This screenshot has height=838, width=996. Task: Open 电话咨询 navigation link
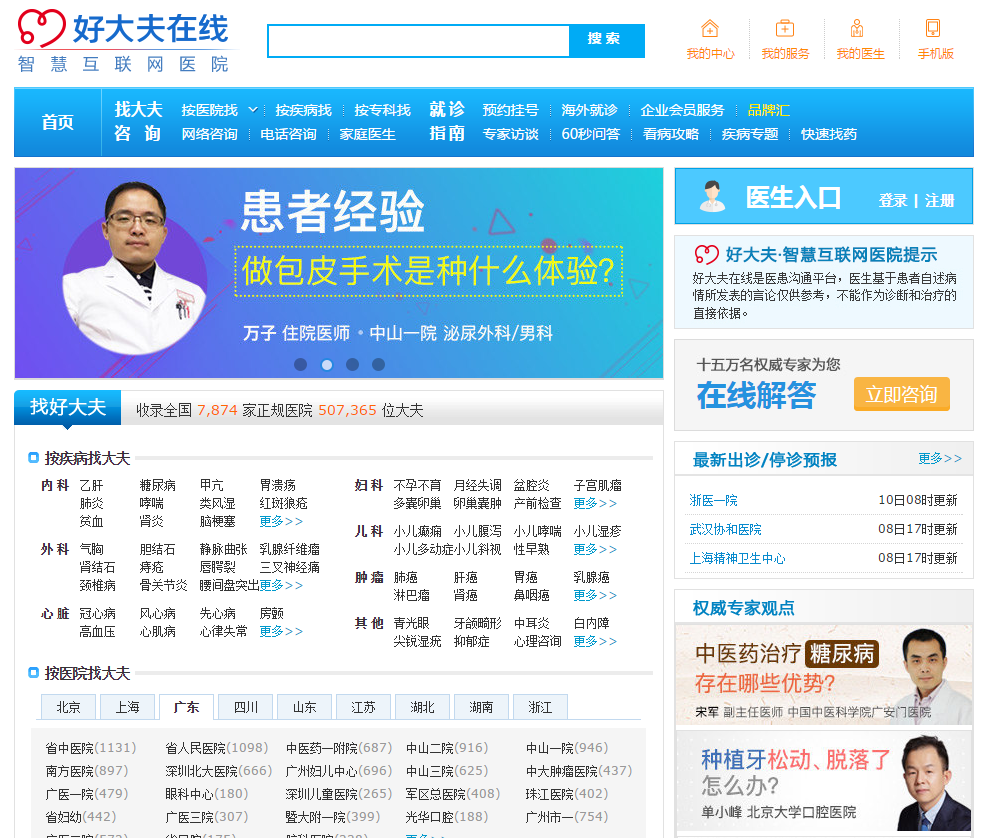[x=288, y=134]
